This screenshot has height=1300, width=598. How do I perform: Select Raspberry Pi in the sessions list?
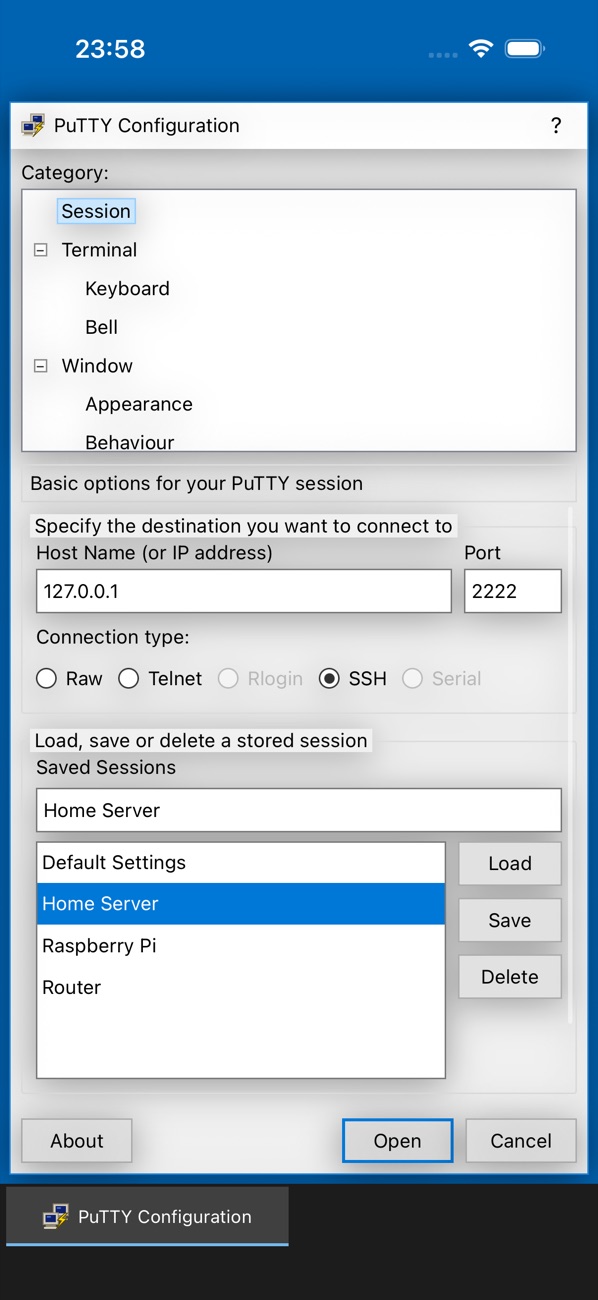(x=241, y=946)
